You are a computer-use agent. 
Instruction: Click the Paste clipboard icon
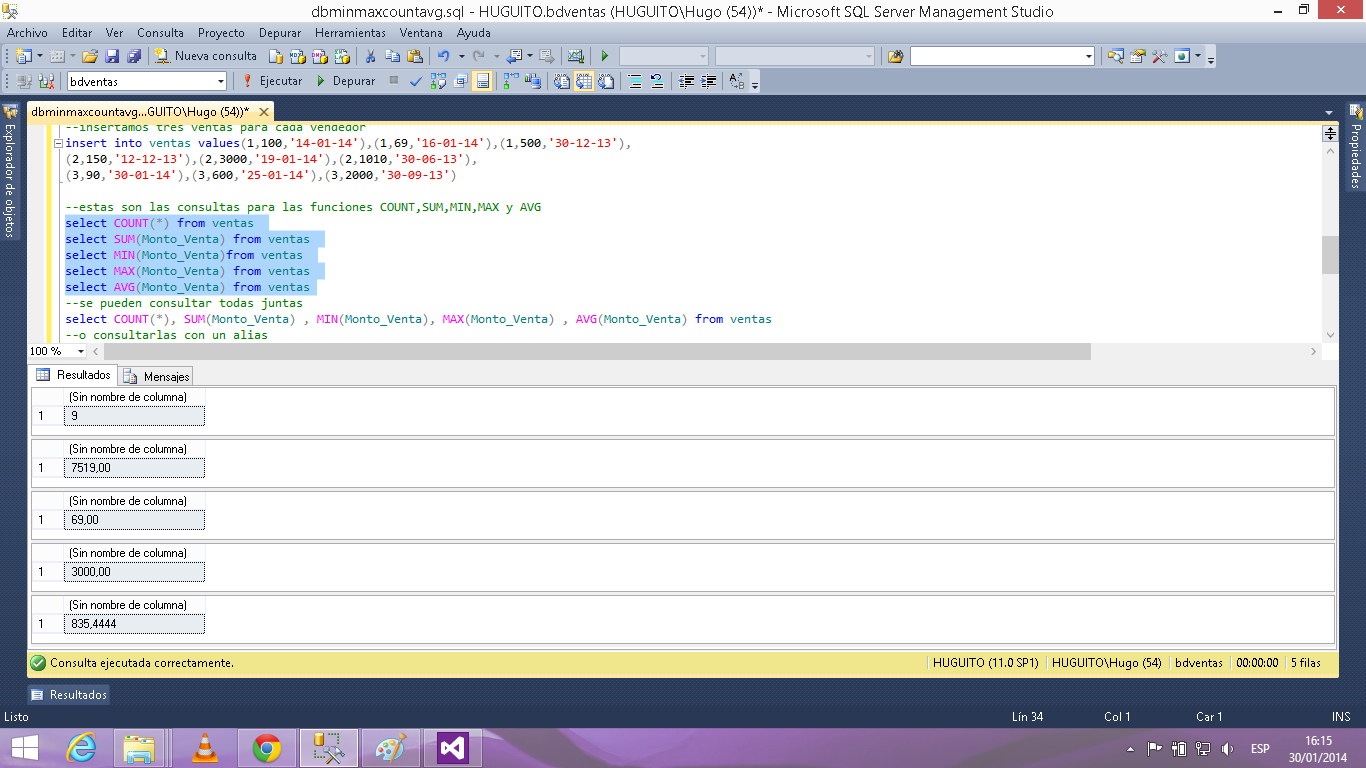click(x=415, y=56)
